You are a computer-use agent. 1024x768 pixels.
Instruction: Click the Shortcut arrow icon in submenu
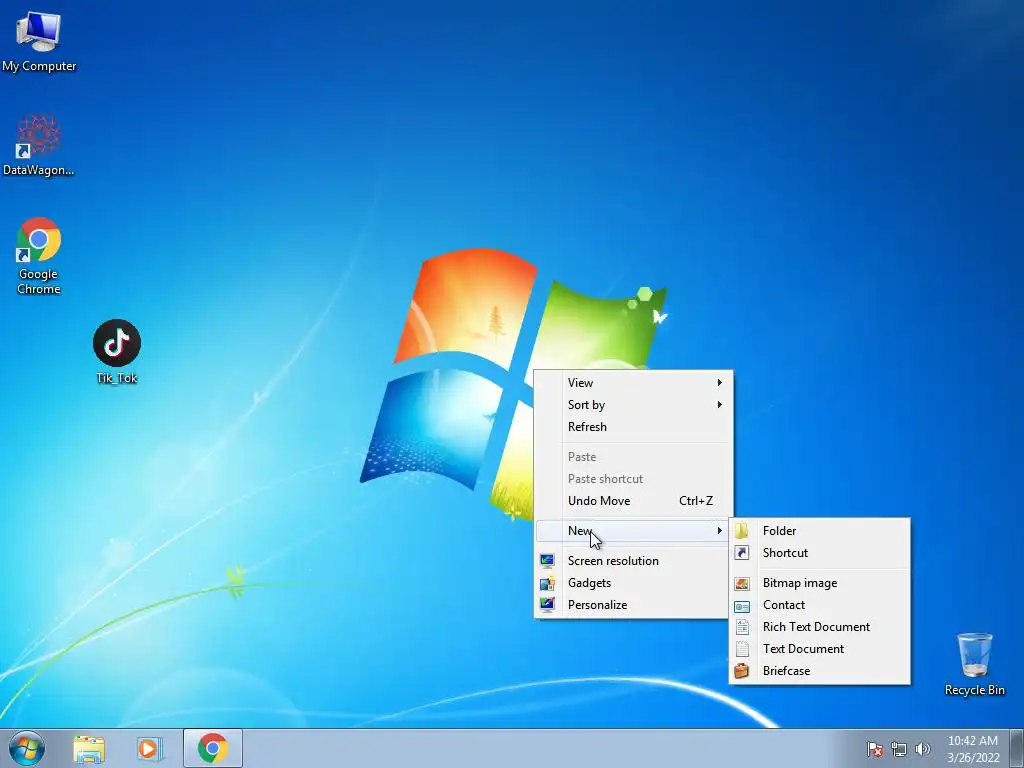click(x=742, y=552)
